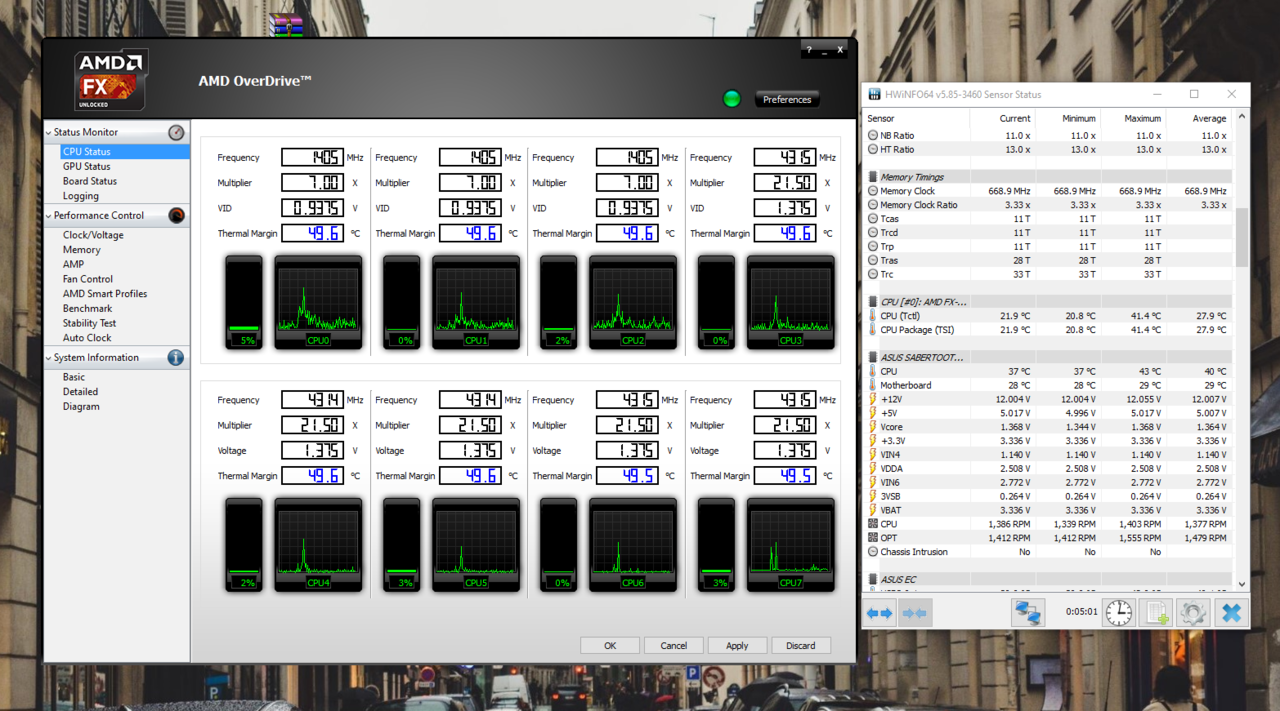Image resolution: width=1280 pixels, height=711 pixels.
Task: Click the CPU6 thermal margin readout
Action: 628,476
